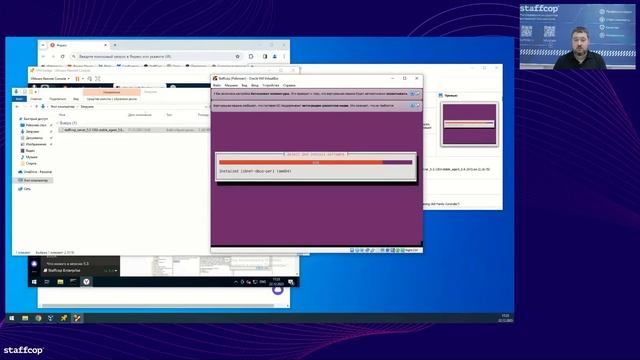Open Task View on the inner VM taskbar
The height and width of the screenshot is (360, 640).
pyautogui.click(x=47, y=282)
